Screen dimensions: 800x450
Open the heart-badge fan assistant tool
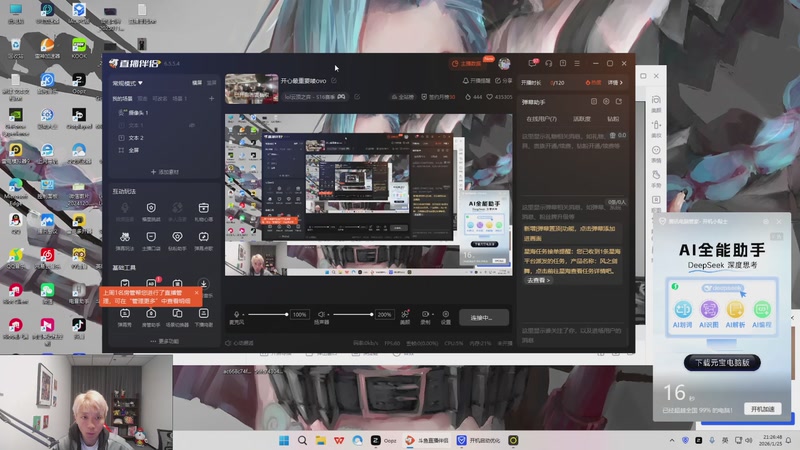point(177,237)
